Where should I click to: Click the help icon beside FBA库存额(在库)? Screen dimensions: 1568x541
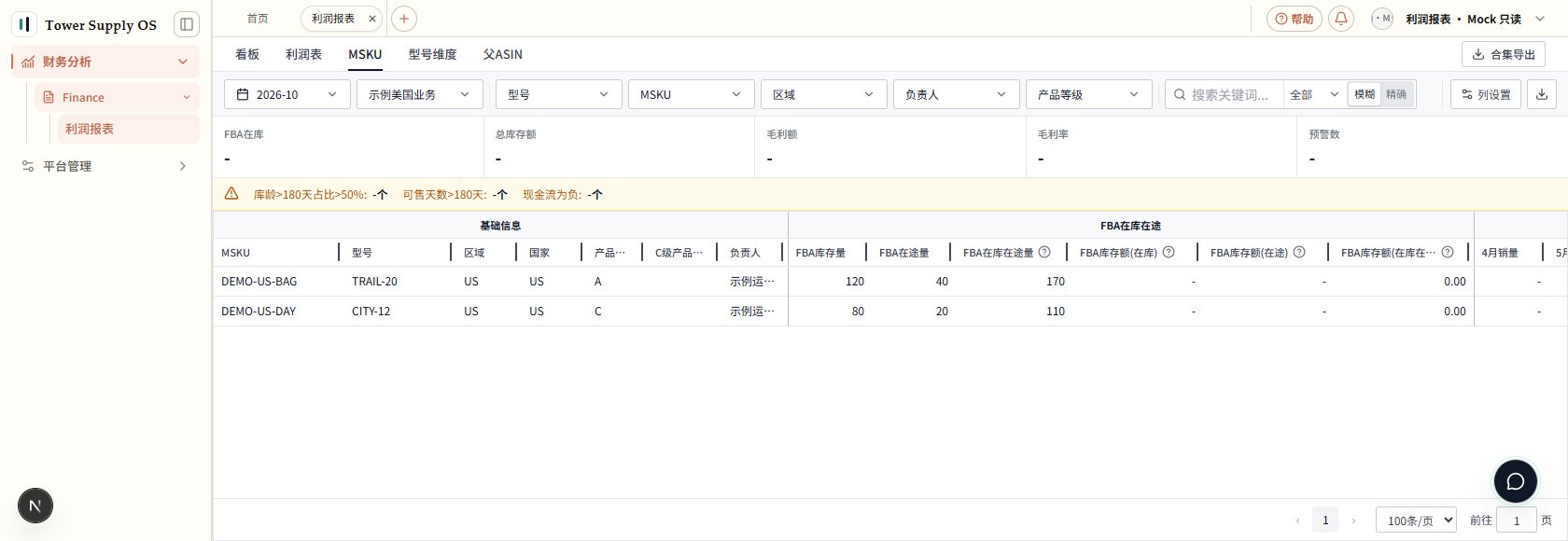tap(1169, 252)
